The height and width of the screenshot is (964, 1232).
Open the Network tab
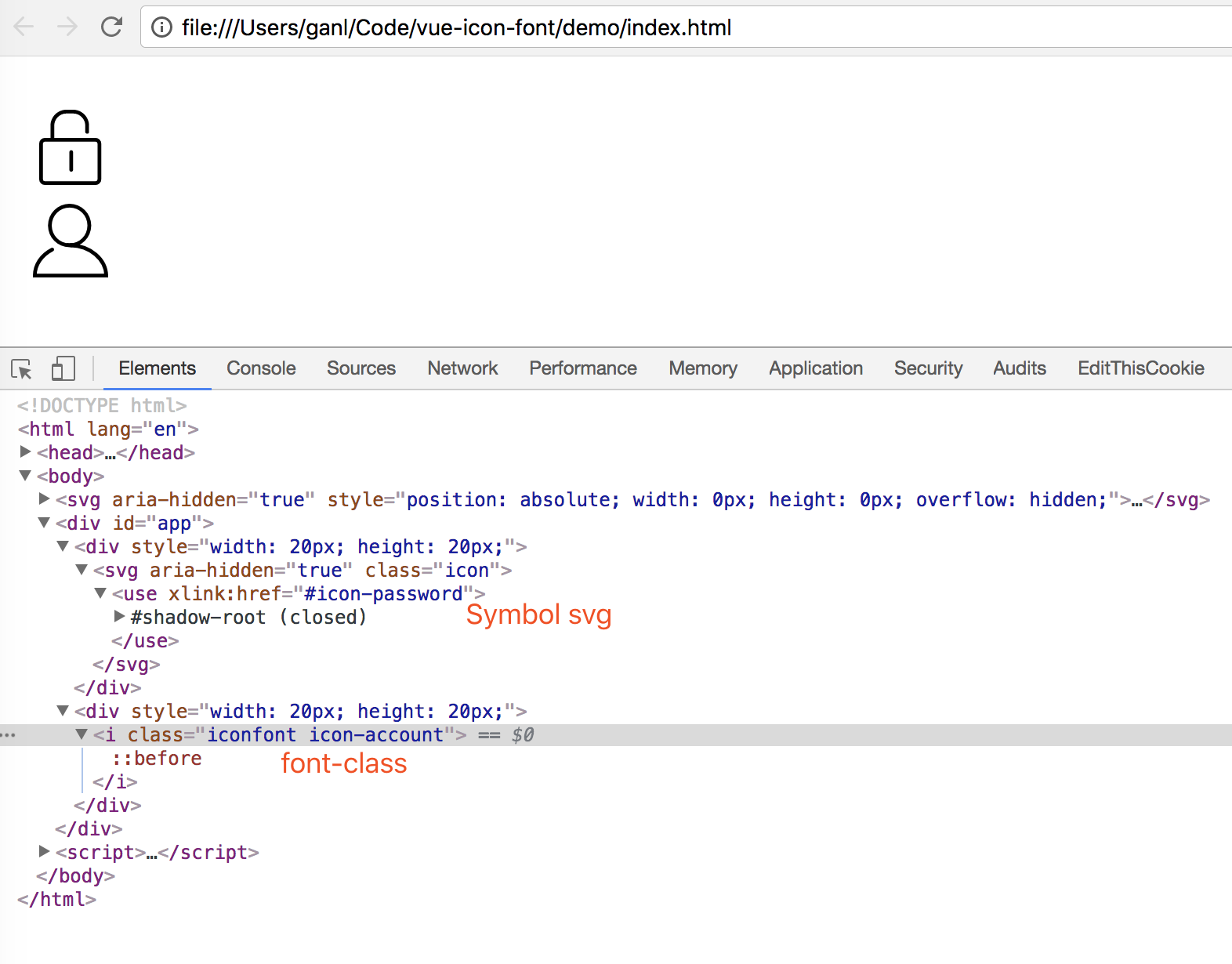[x=463, y=368]
